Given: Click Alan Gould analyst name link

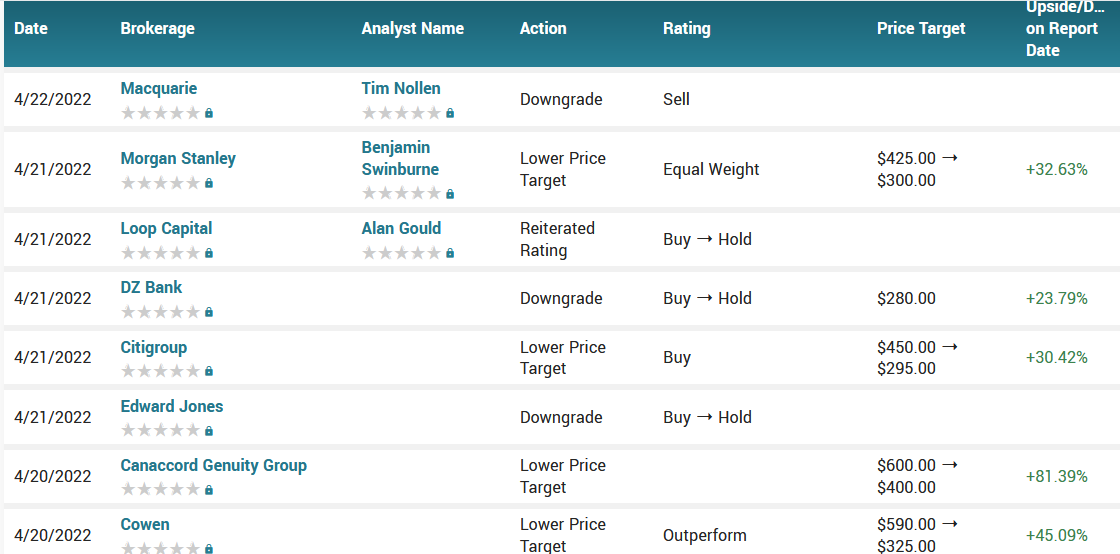Looking at the screenshot, I should [401, 228].
